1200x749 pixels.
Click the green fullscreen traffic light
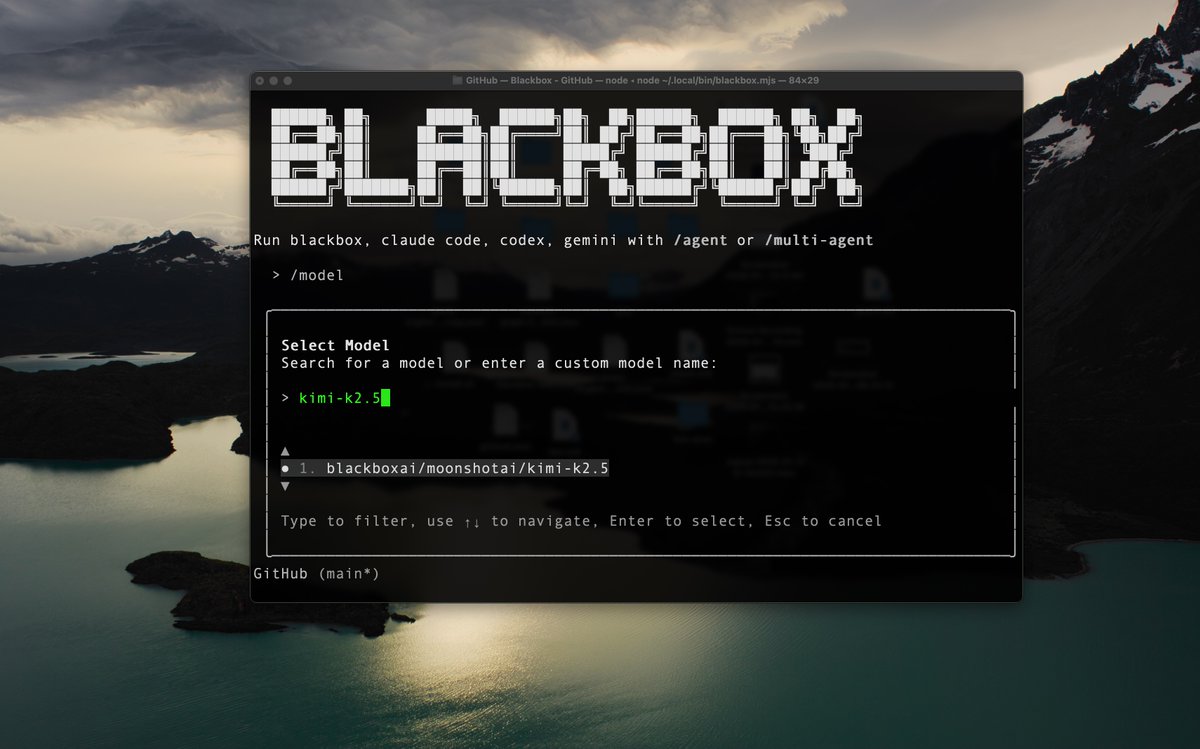287,80
